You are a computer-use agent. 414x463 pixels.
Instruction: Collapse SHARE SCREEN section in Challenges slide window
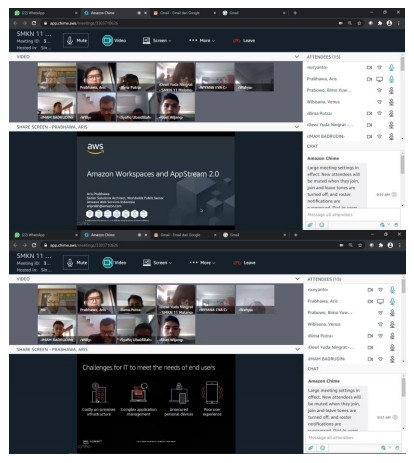pos(297,349)
